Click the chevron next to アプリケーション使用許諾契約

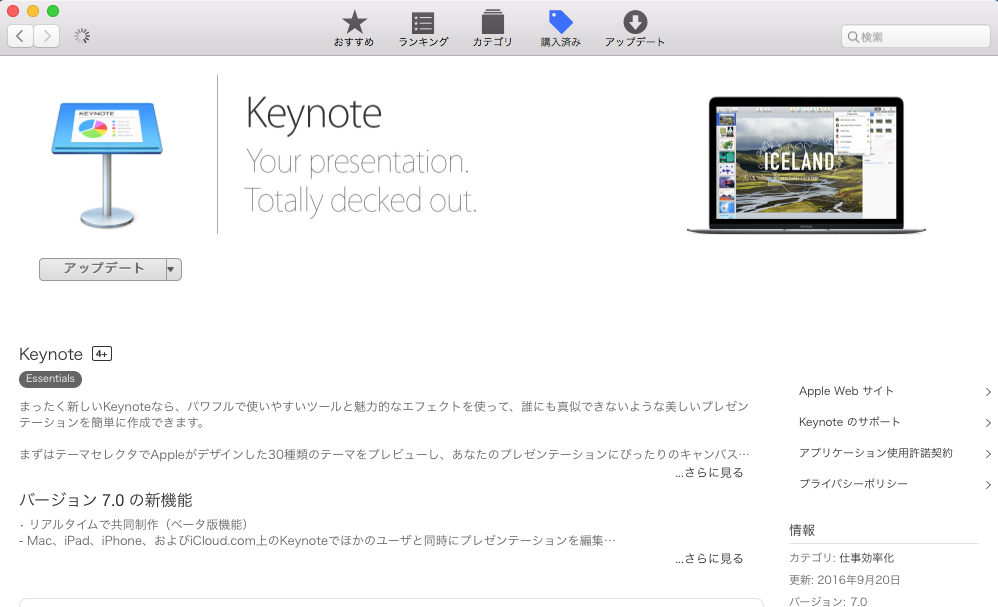coord(988,454)
